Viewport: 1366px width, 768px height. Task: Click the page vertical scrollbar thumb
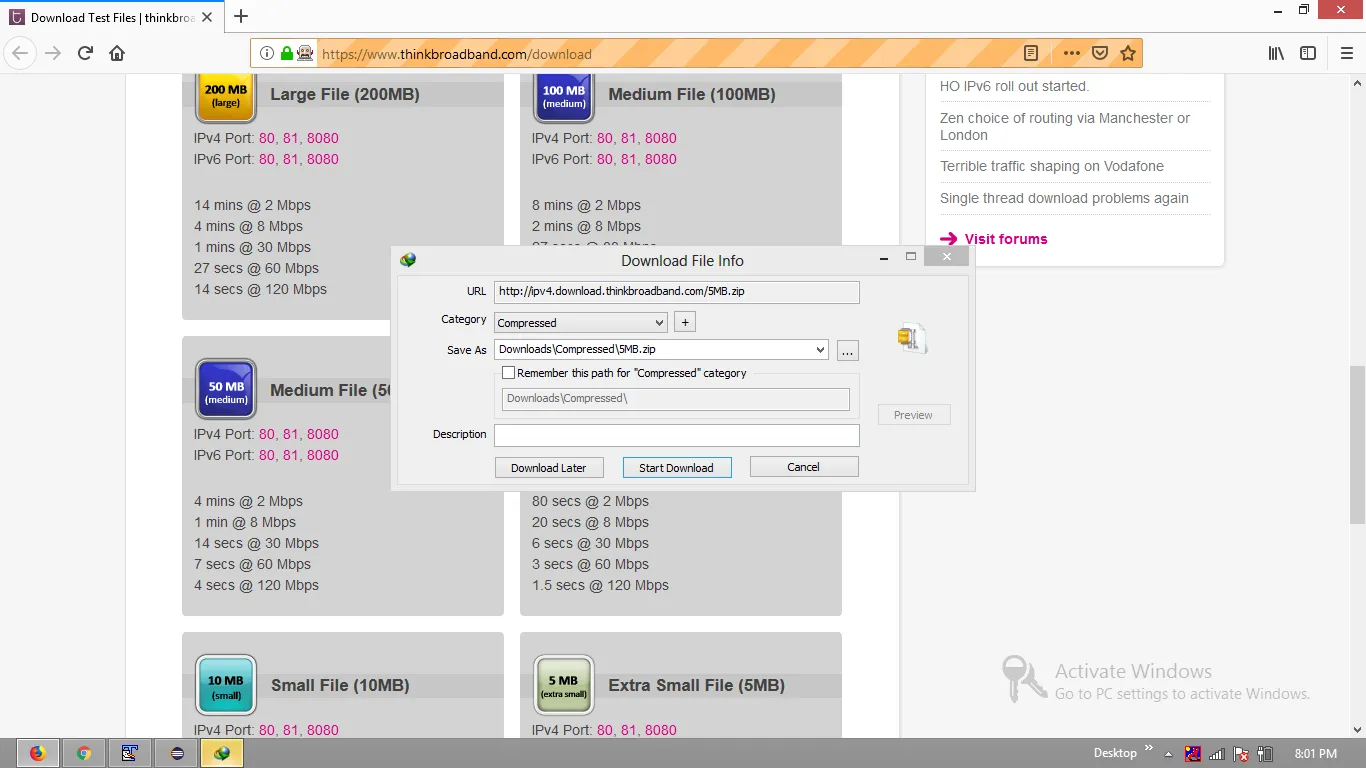(x=1357, y=445)
